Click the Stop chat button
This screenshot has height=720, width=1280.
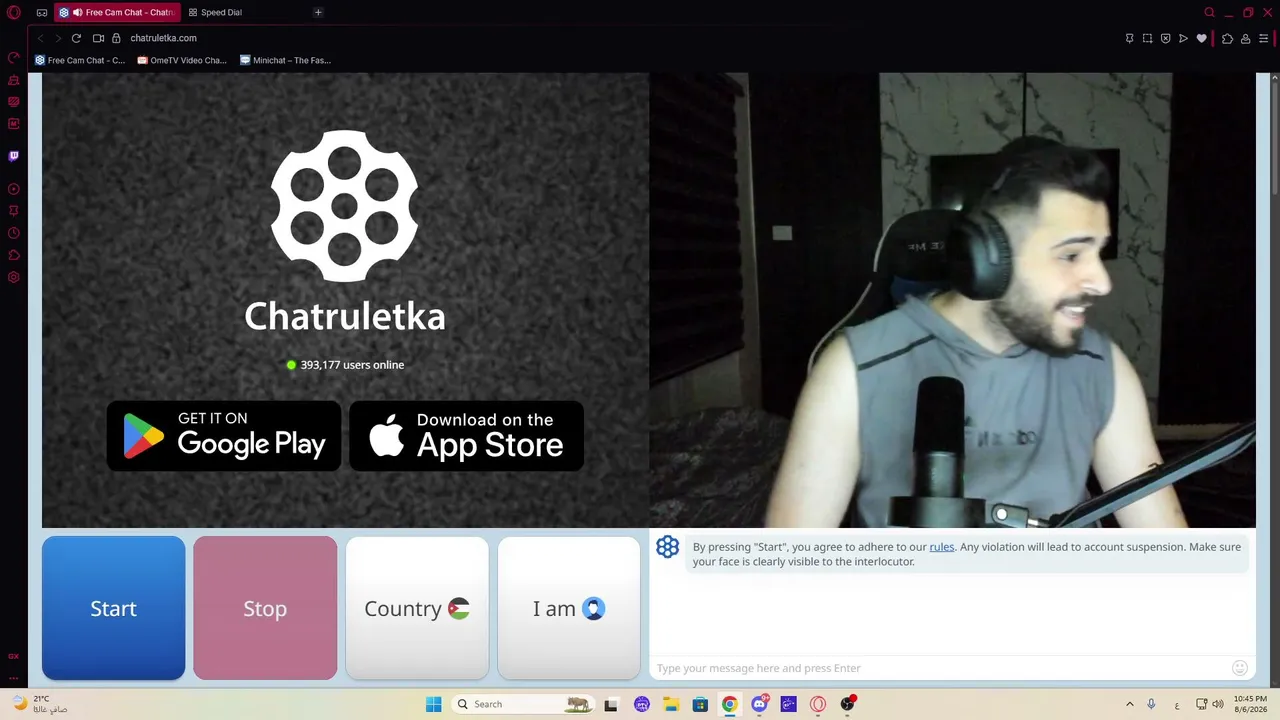click(265, 608)
